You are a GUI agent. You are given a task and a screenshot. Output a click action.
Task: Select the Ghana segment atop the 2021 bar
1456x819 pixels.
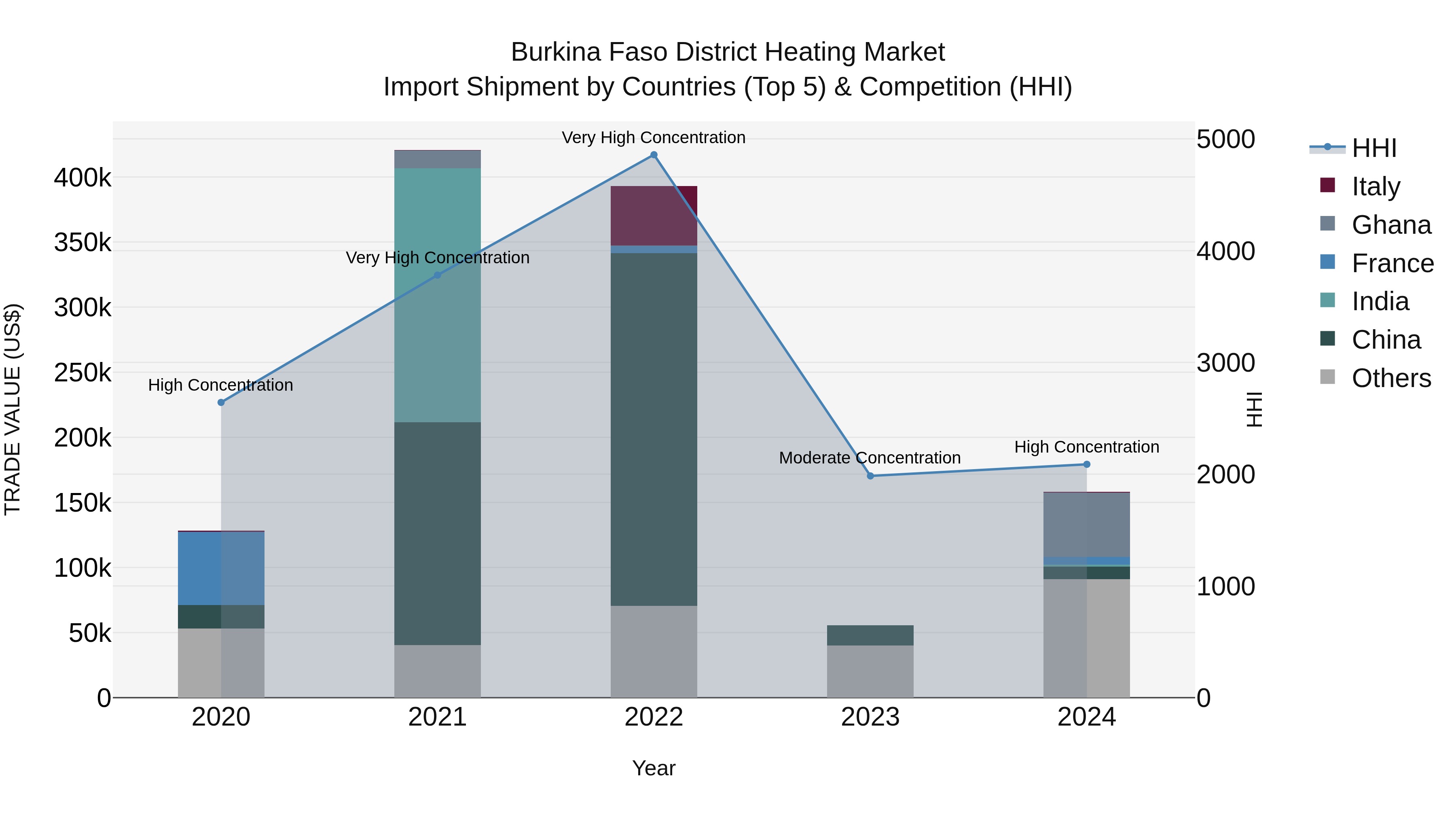(438, 159)
